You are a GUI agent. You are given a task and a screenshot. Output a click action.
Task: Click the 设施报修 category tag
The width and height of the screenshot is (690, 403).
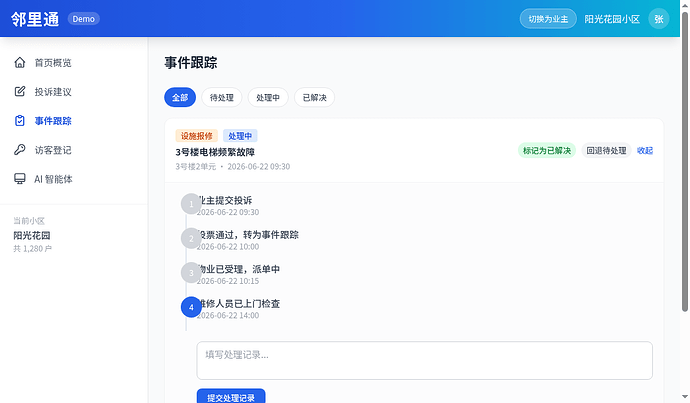click(x=197, y=136)
